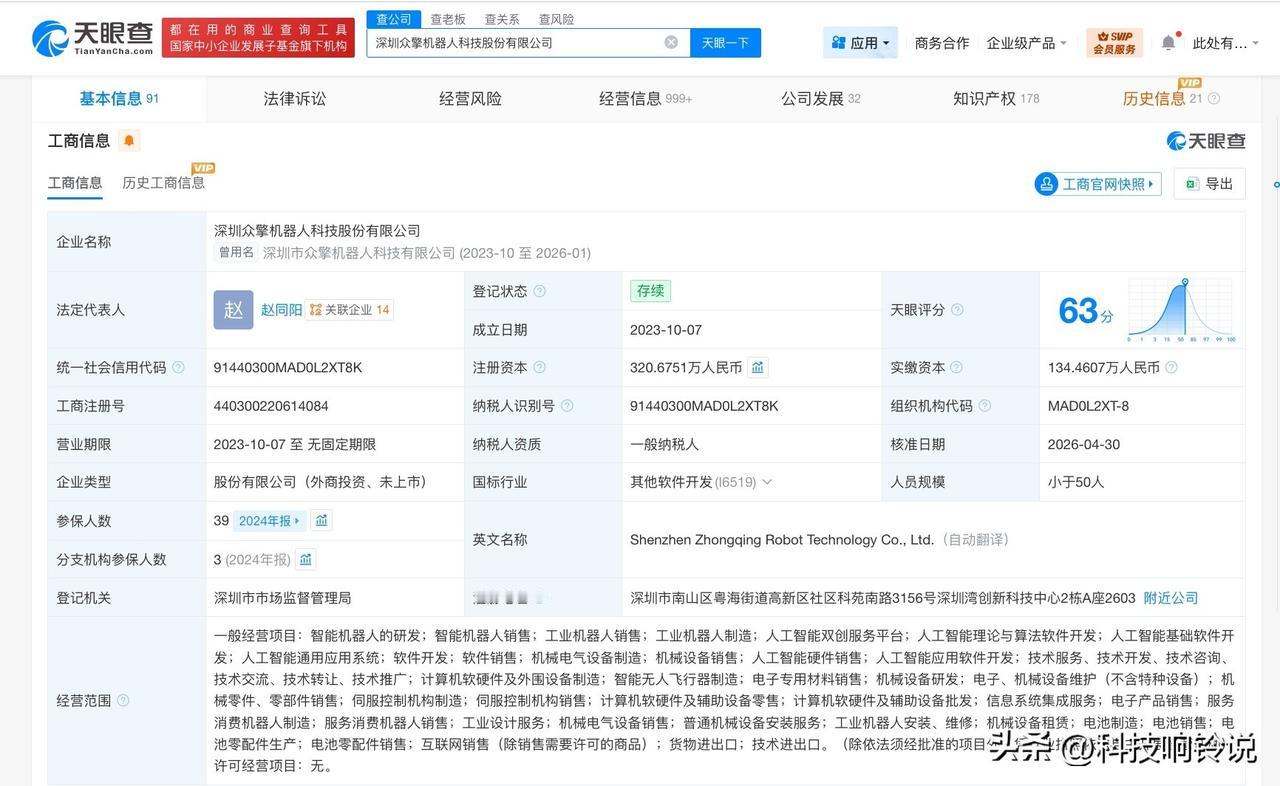The image size is (1280, 786).
Task: Click organization code MAD0L2XT-8
Action: coord(1088,406)
